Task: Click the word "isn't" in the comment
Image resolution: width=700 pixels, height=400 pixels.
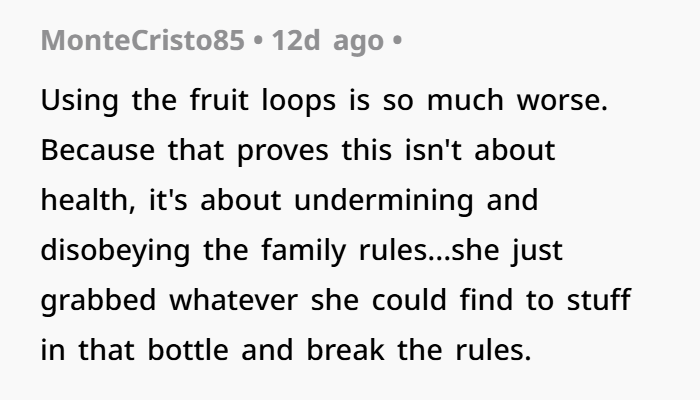Action: point(433,150)
